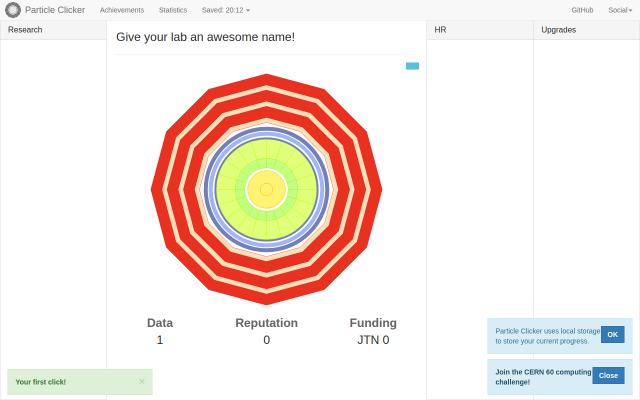Click the local storage notice text
Screen dimensions: 640x400
[x=547, y=336]
